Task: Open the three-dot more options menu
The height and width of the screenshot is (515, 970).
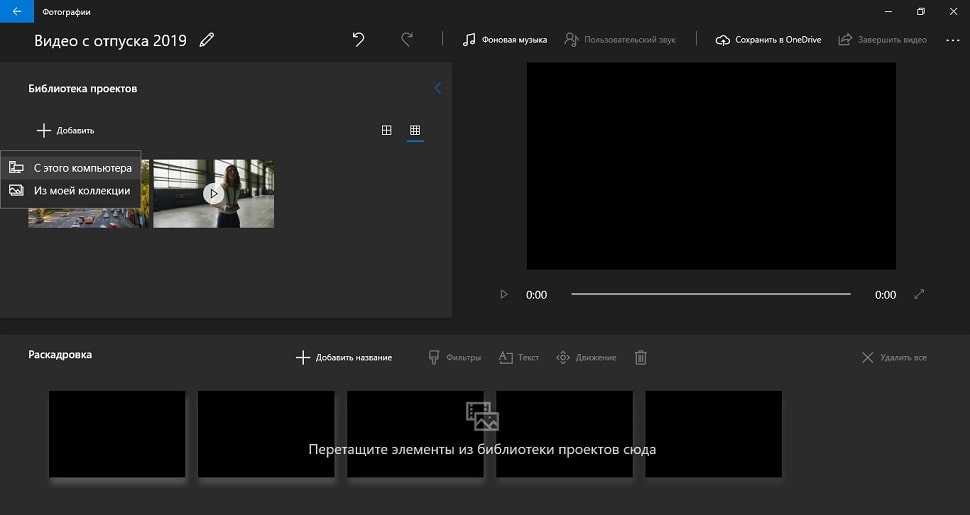Action: click(951, 40)
